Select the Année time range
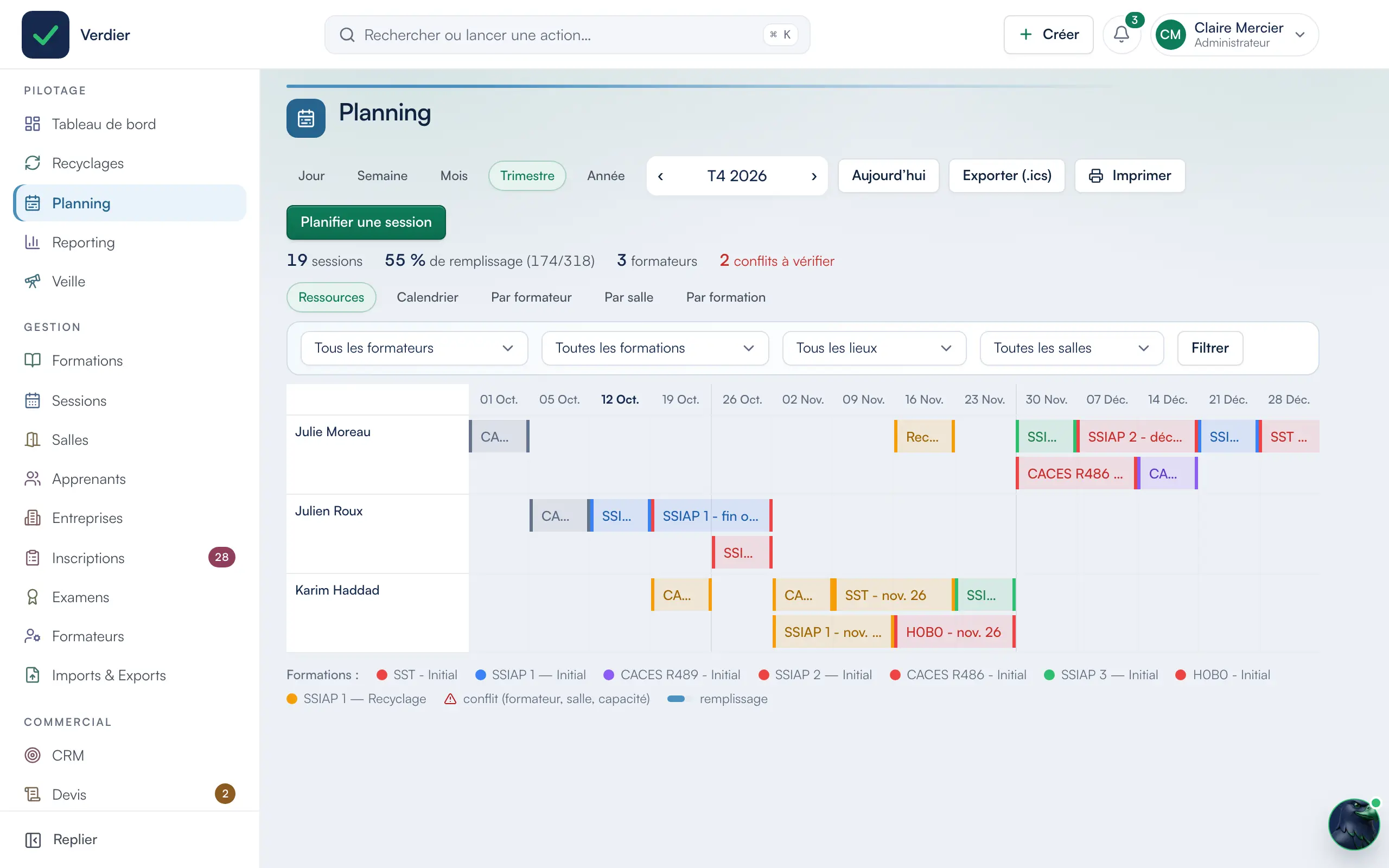This screenshot has height=868, width=1389. (x=606, y=176)
